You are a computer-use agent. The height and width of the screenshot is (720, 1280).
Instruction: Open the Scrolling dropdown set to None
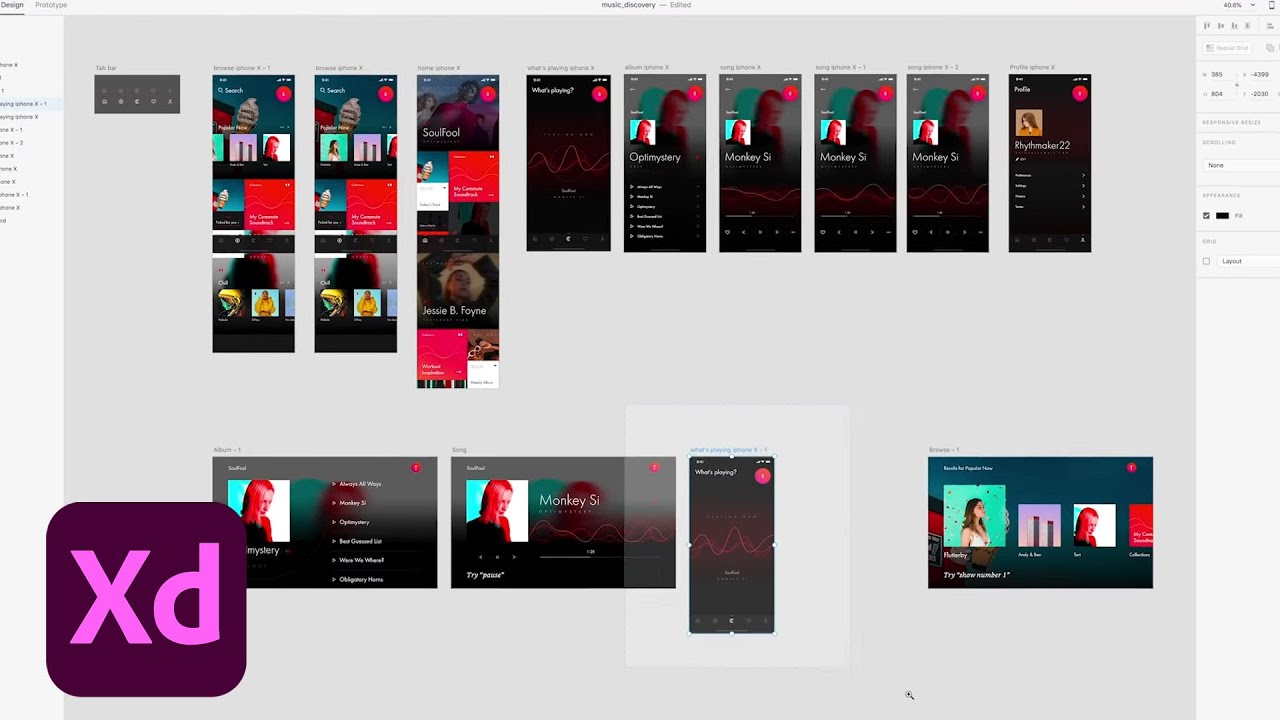coord(1241,165)
